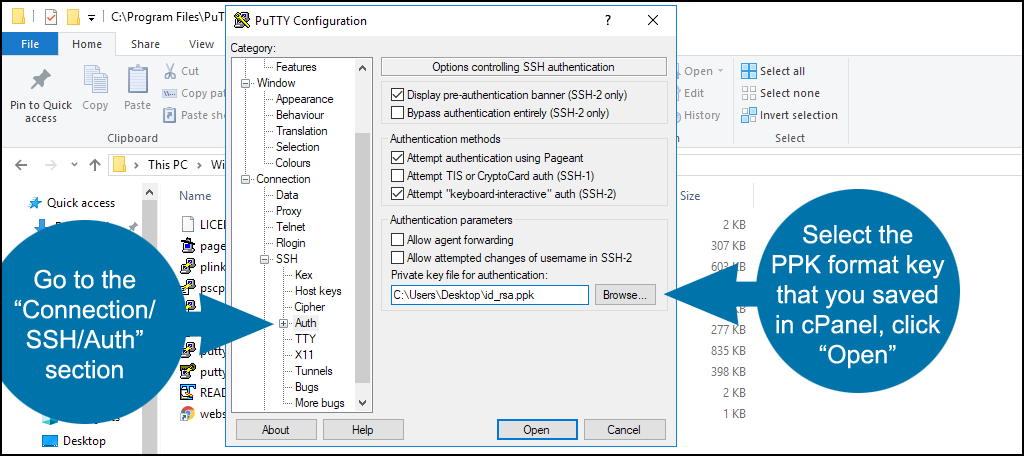This screenshot has height=456, width=1024.
Task: Select the Colours category
Action: pyautogui.click(x=293, y=163)
